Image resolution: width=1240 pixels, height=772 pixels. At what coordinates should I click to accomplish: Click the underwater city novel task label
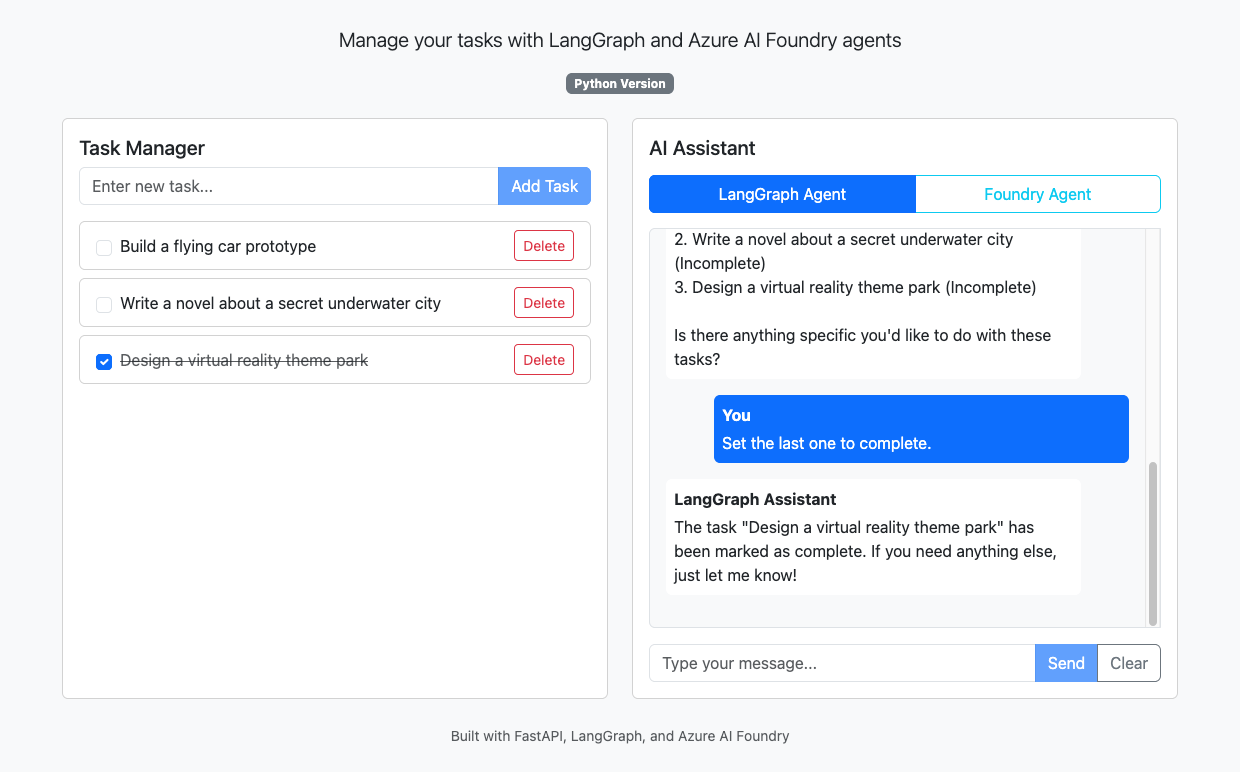coord(280,304)
